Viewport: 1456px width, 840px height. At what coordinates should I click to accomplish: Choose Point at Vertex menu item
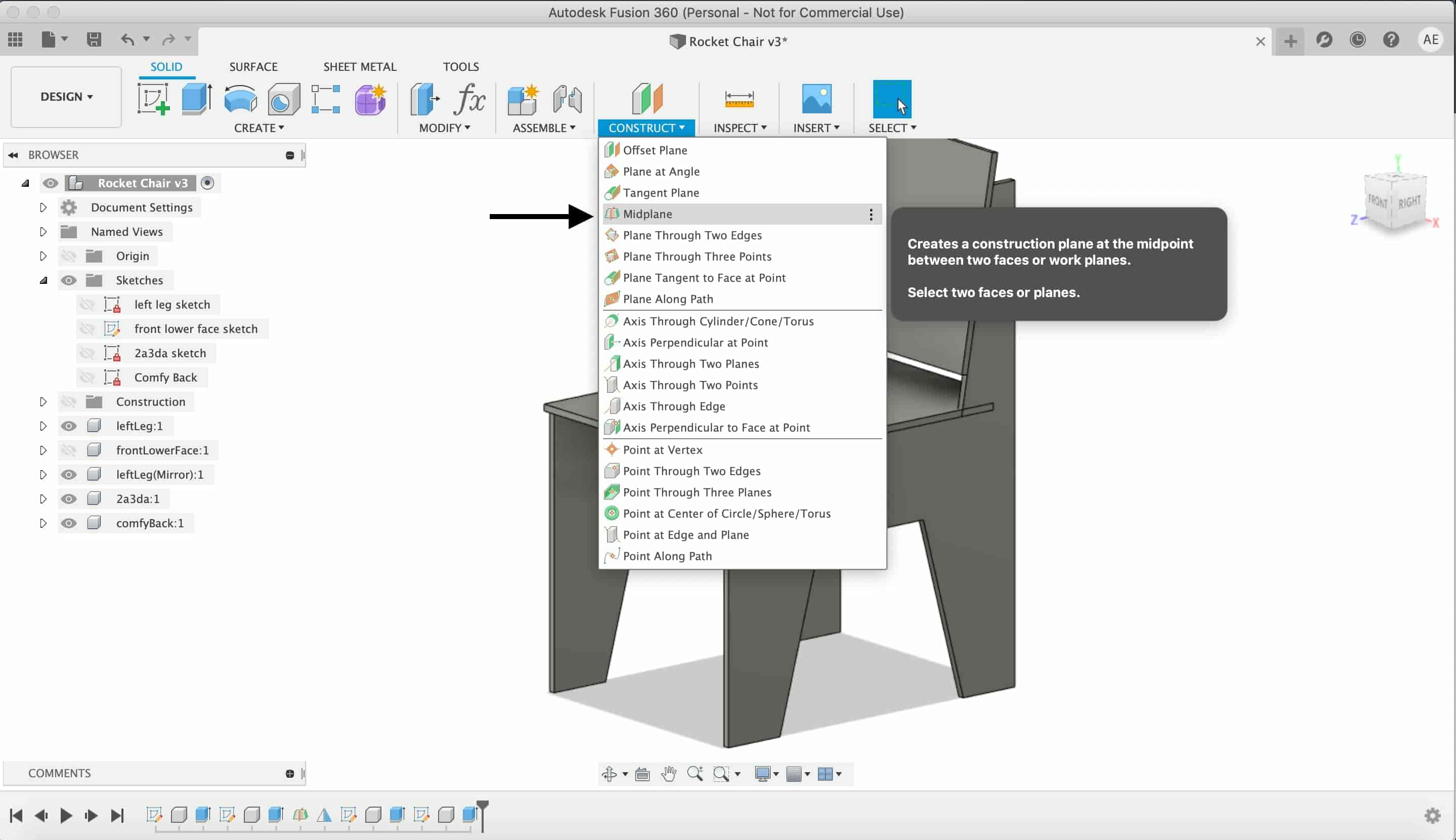point(742,449)
